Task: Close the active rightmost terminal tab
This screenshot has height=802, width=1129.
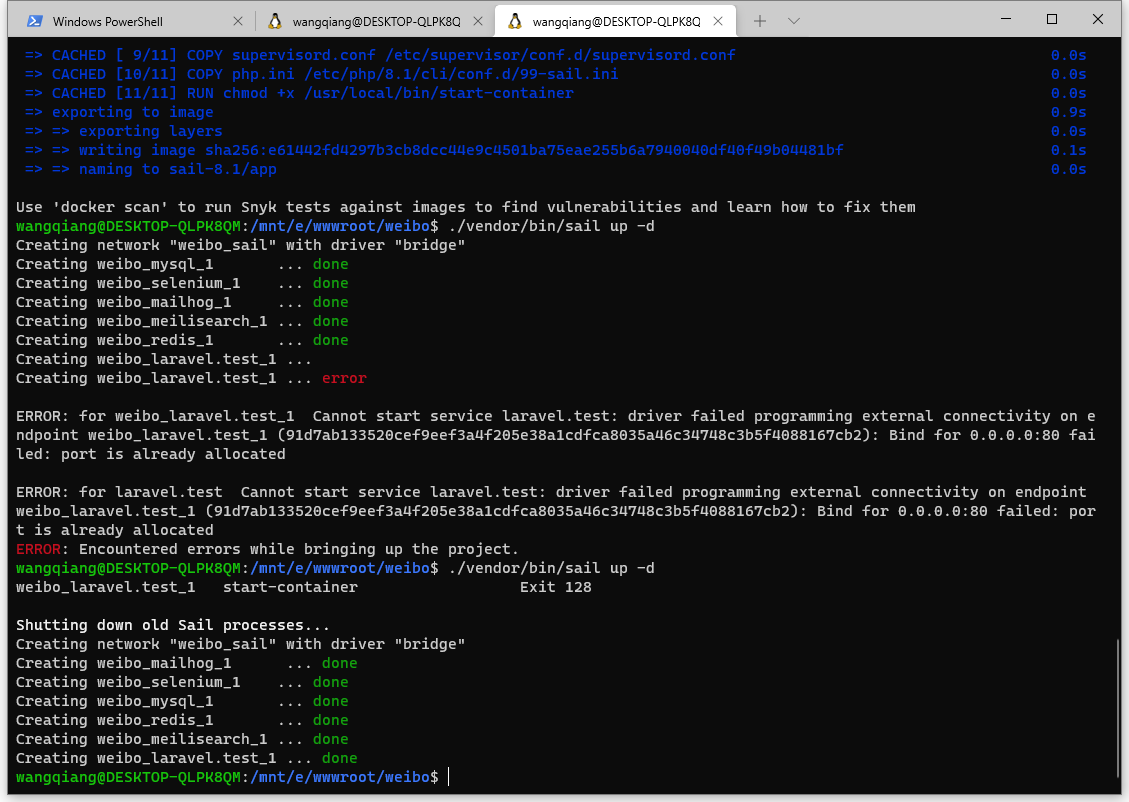Action: [x=718, y=21]
